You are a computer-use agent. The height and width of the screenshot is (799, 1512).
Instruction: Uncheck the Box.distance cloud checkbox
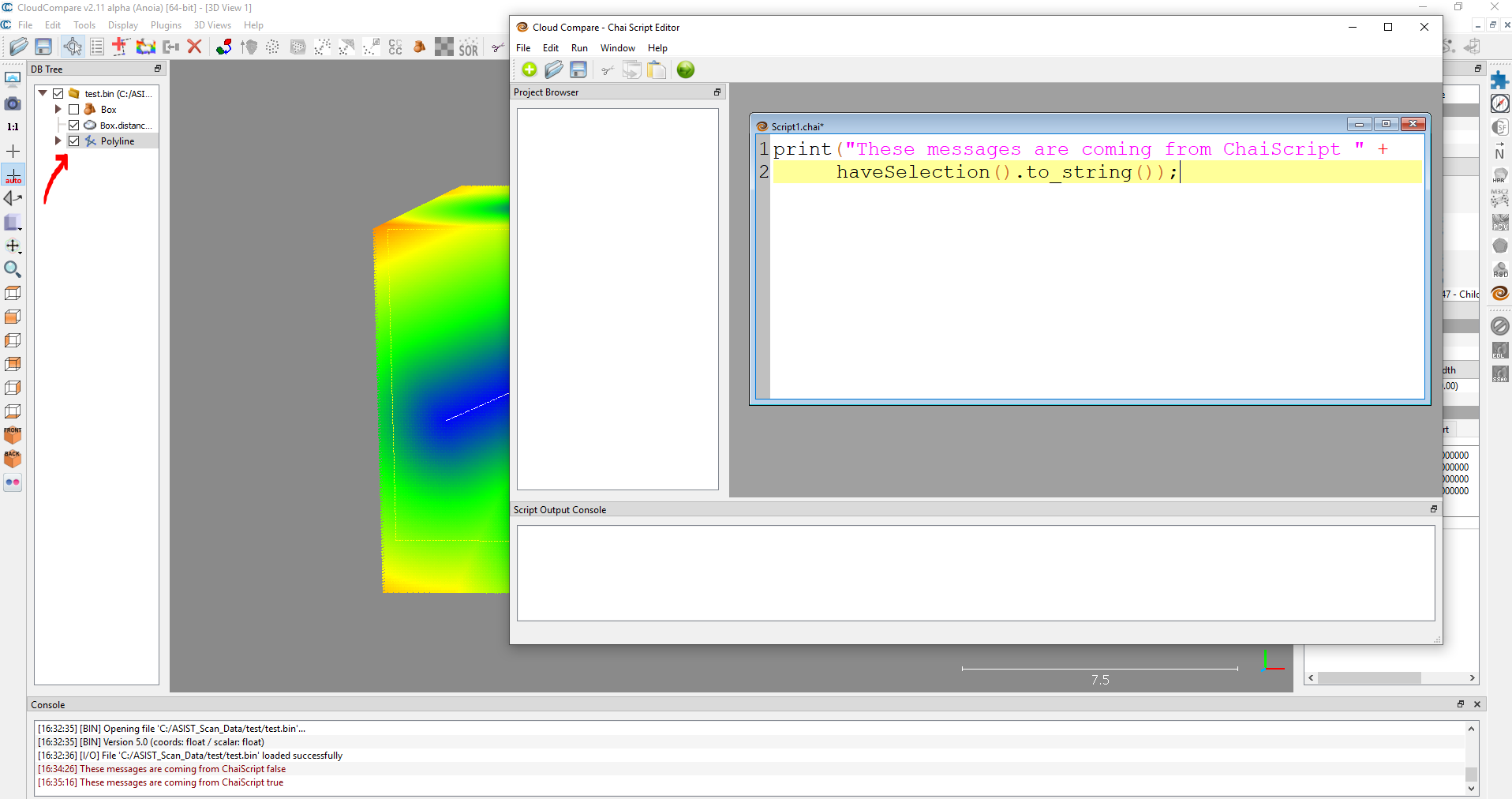[x=74, y=126]
